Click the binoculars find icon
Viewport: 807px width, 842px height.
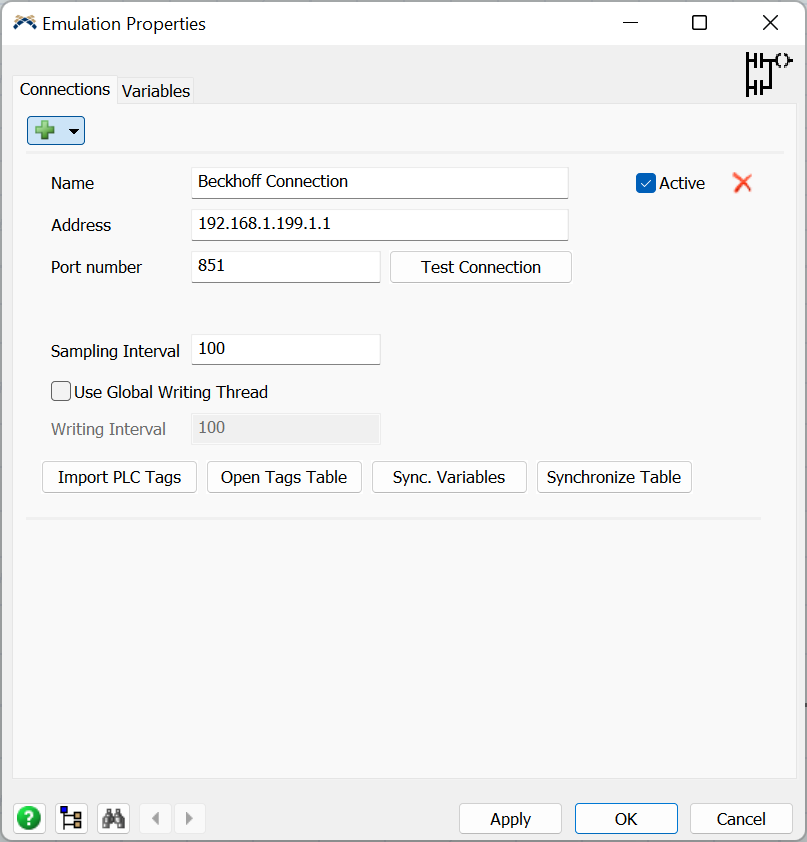click(114, 818)
